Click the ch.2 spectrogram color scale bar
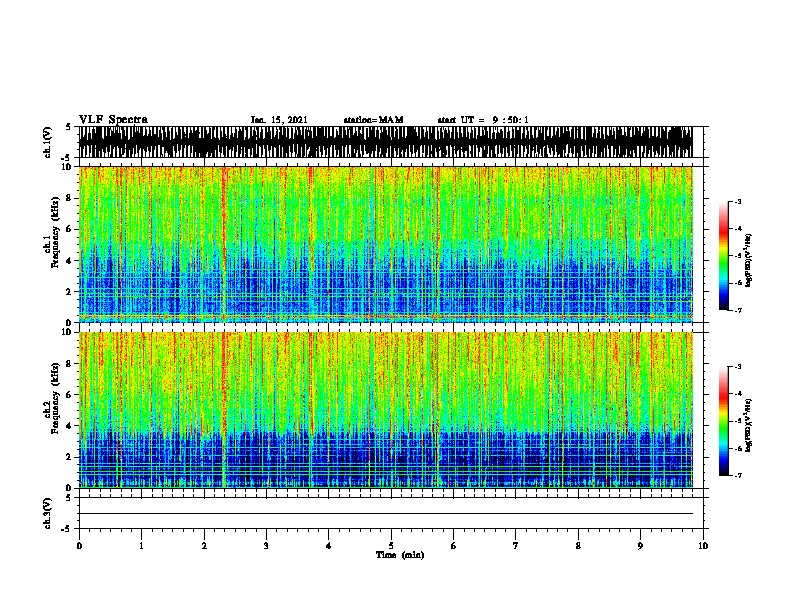Viewport: 792px width, 612px height. (x=724, y=421)
